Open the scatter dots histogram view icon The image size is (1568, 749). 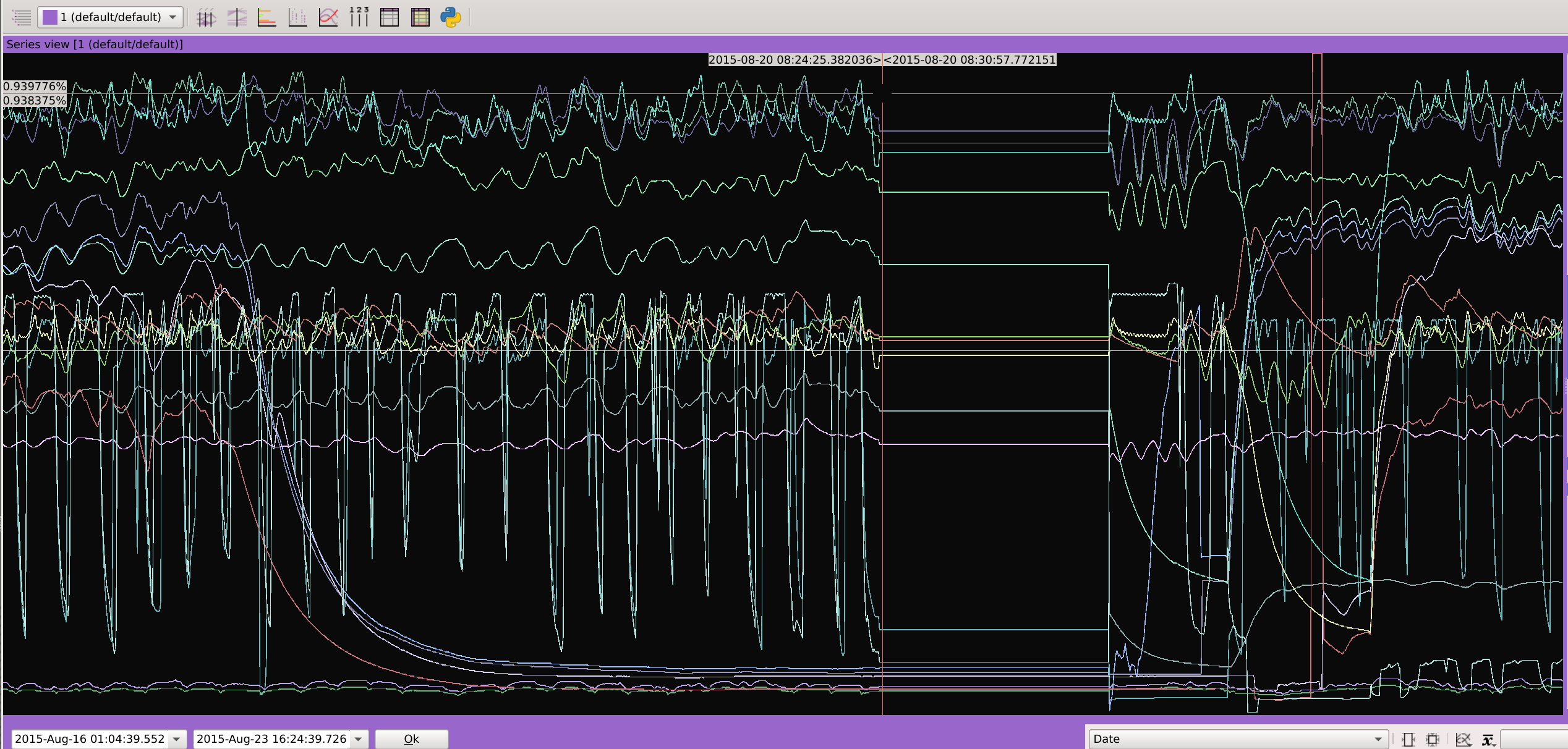[297, 17]
